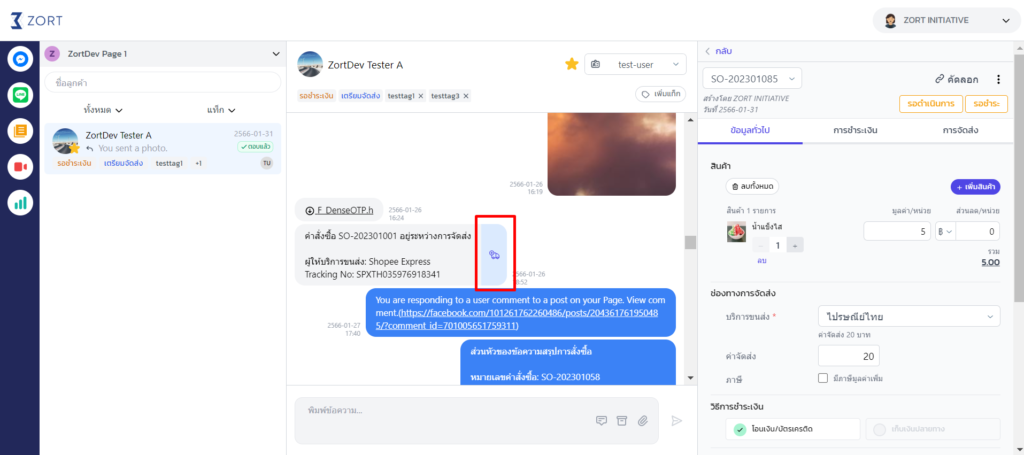The width and height of the screenshot is (1024, 455).
Task: Open the LINE channel icon in sidebar
Action: 20,95
